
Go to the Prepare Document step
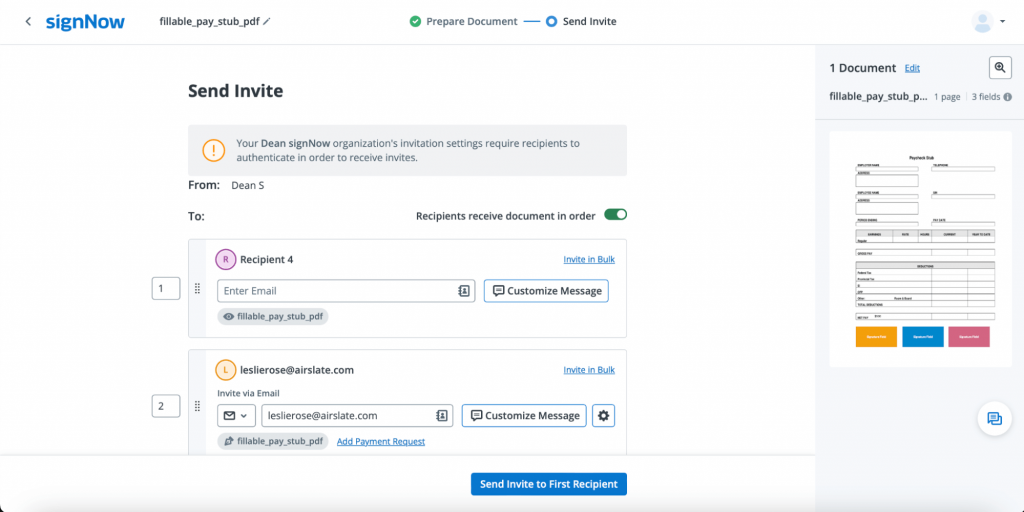[x=463, y=21]
